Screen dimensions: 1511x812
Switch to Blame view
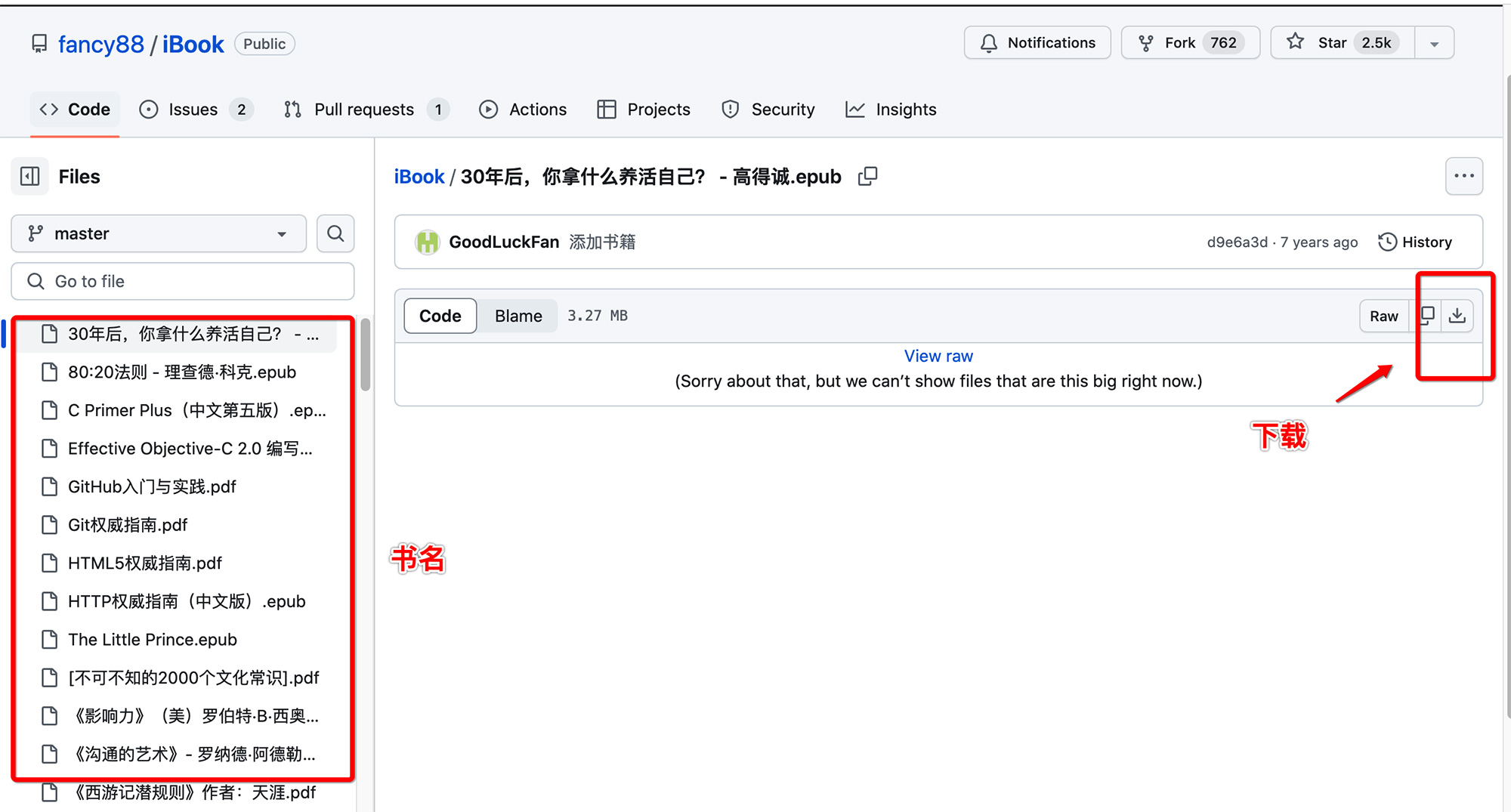point(518,316)
